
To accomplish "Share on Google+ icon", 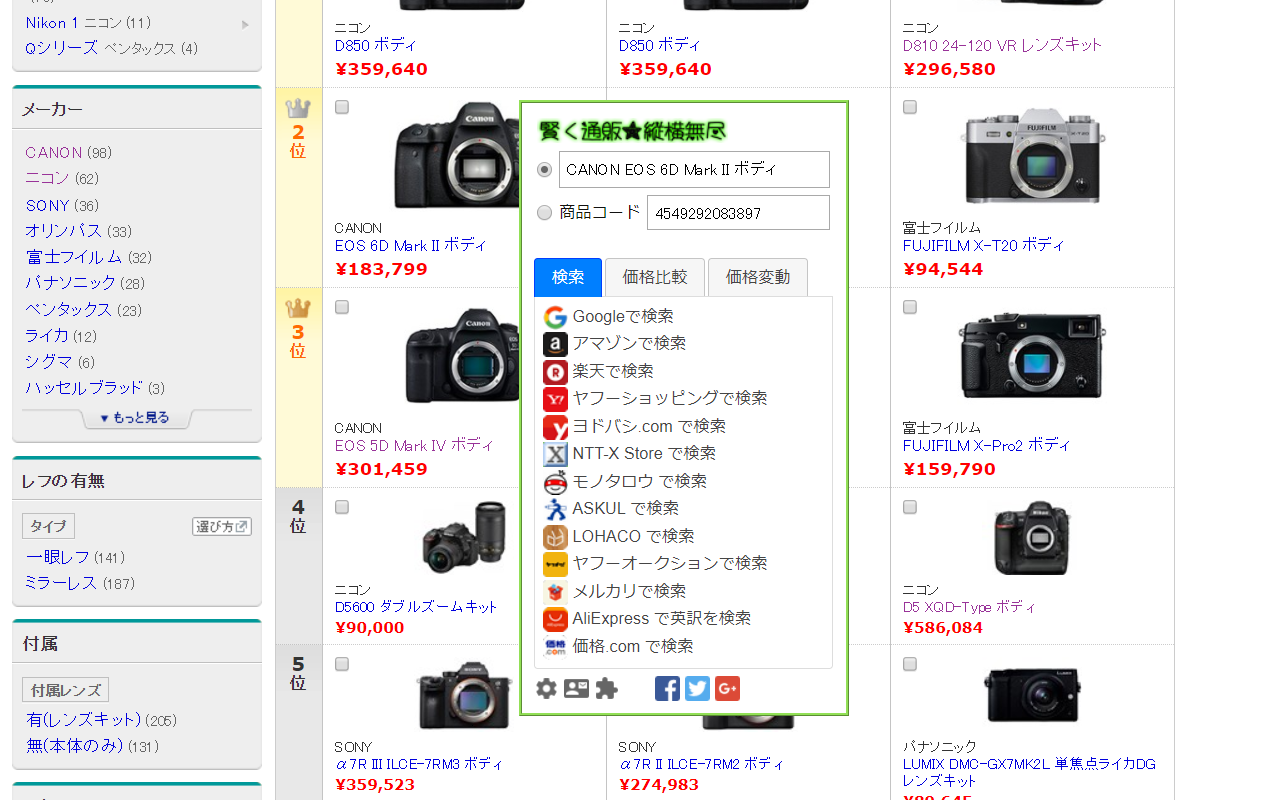I will 727,689.
